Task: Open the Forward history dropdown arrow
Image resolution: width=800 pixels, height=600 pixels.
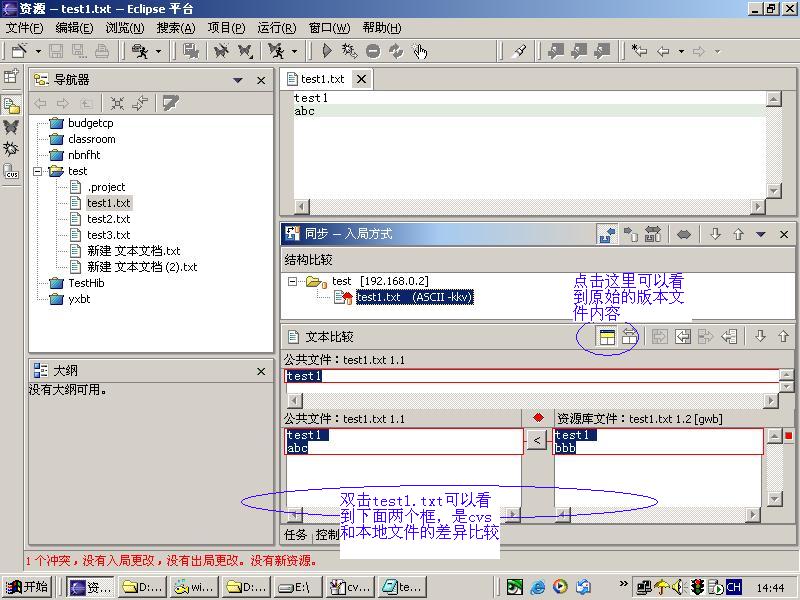Action: [x=717, y=51]
